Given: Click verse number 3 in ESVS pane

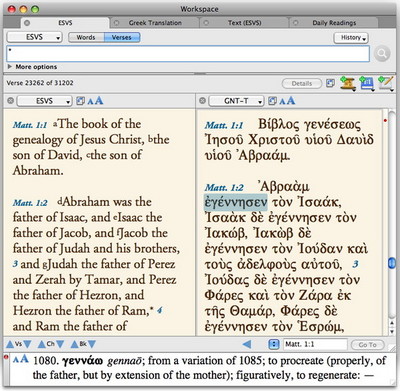Looking at the screenshot, I should (x=15, y=264).
